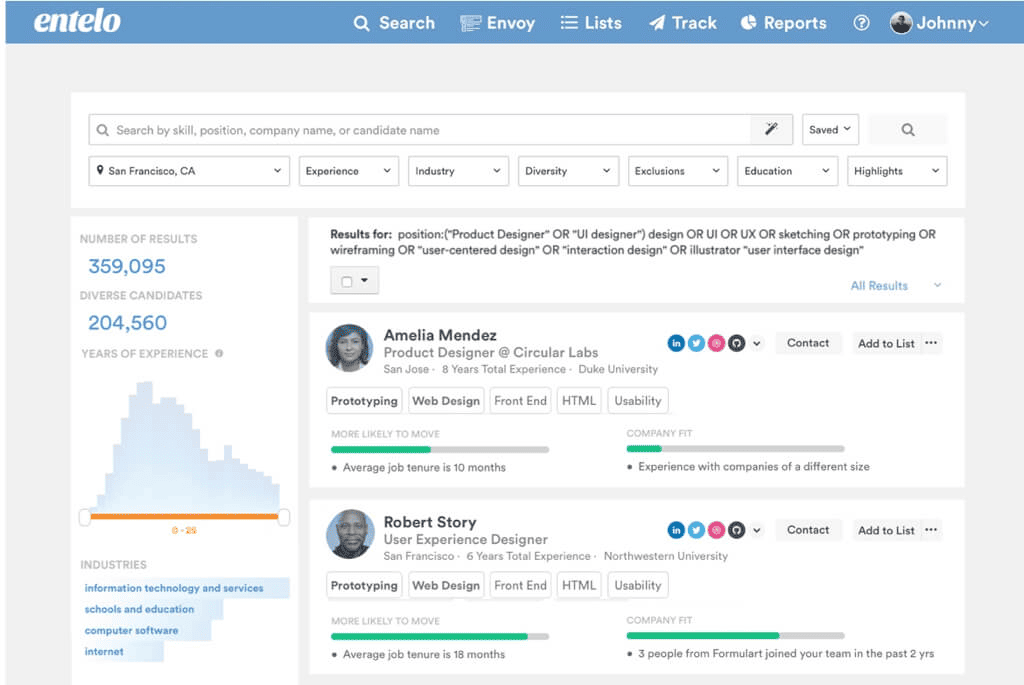Image resolution: width=1024 pixels, height=685 pixels.
Task: Click Contact button for Amelia Mendez
Action: (807, 343)
